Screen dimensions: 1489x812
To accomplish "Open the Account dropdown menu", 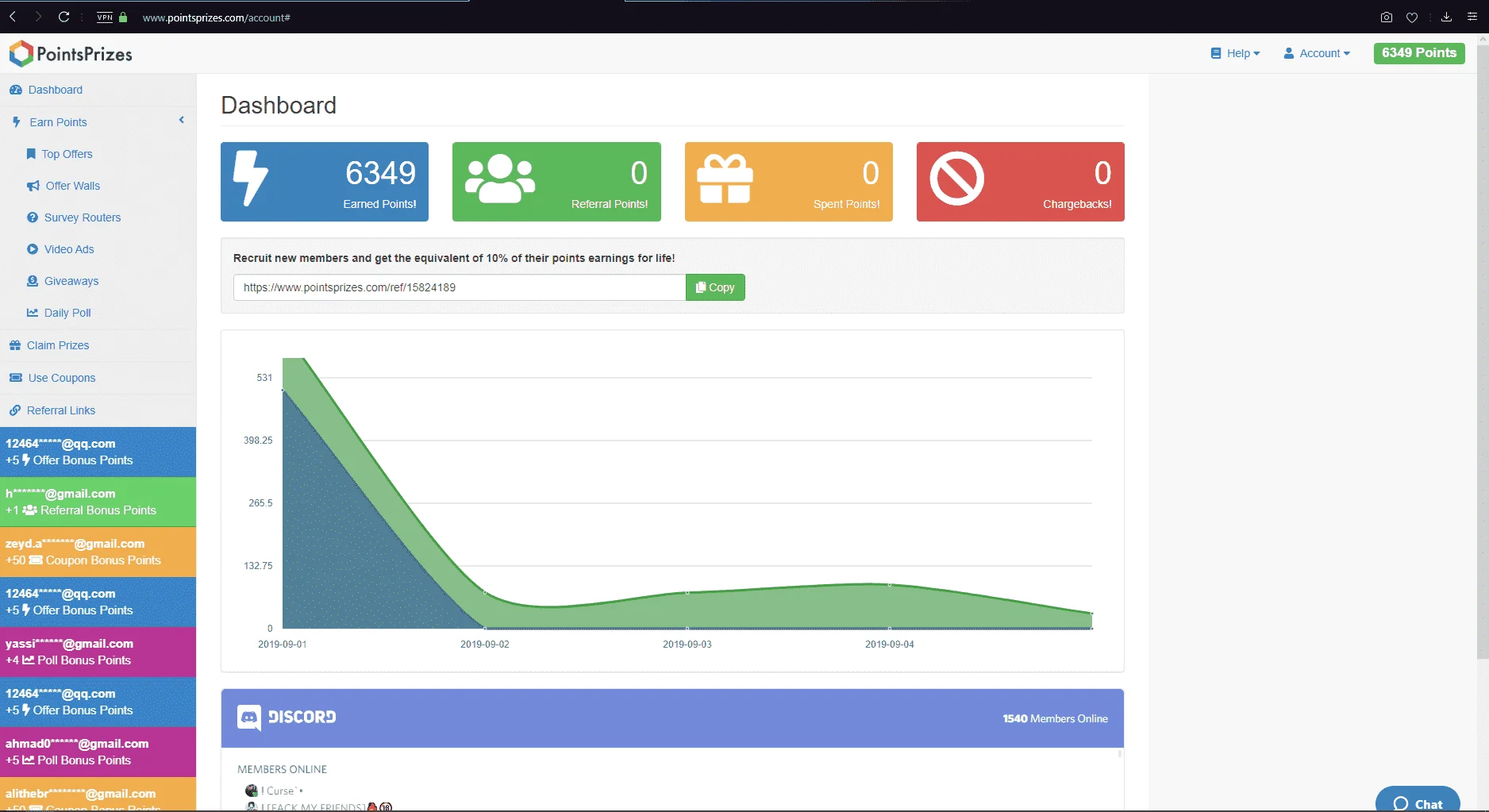I will point(1317,53).
